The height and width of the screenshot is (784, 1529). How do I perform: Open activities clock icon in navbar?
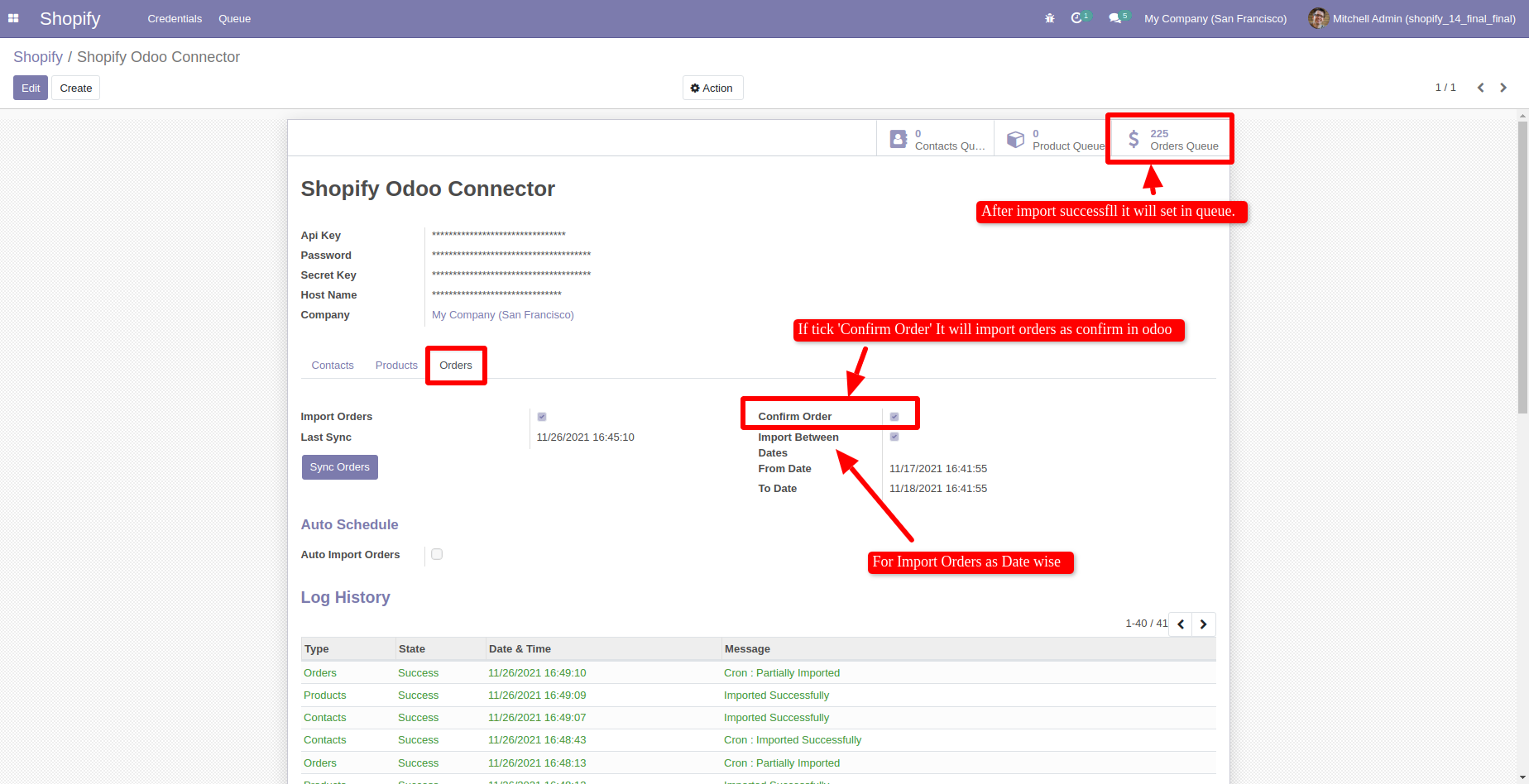coord(1076,18)
